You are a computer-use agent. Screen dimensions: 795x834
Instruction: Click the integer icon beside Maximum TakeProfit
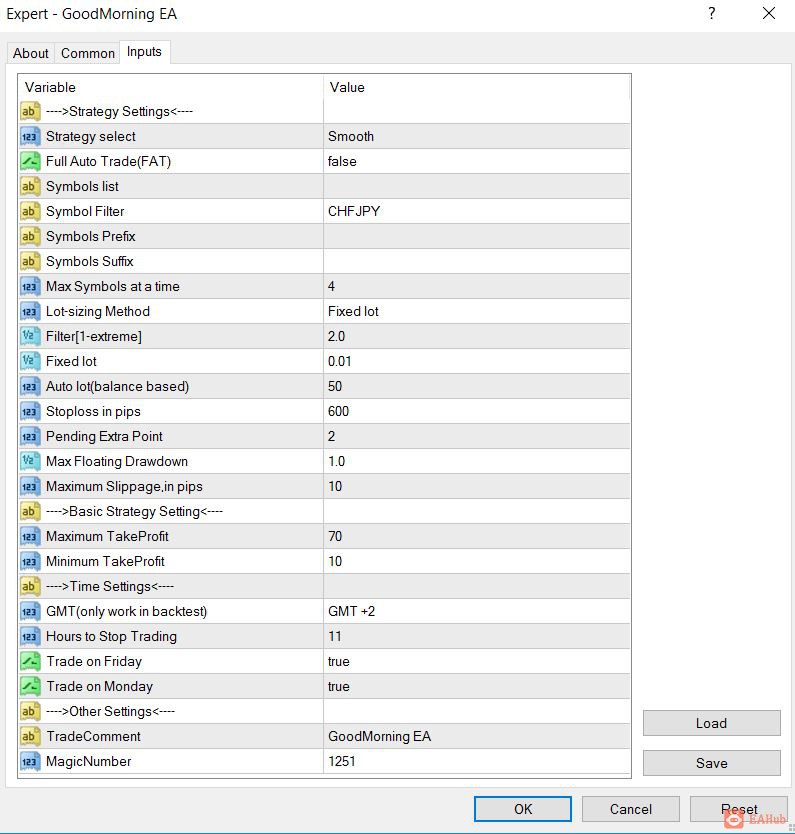pos(30,536)
